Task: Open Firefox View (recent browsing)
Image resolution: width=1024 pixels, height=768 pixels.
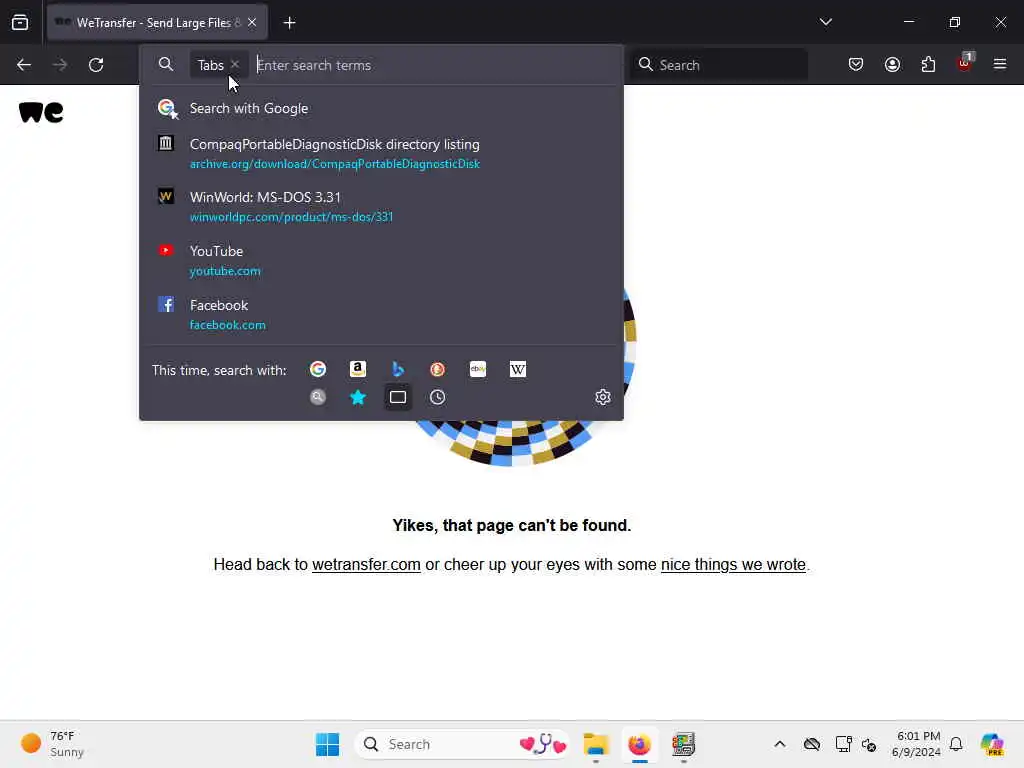Action: click(20, 22)
